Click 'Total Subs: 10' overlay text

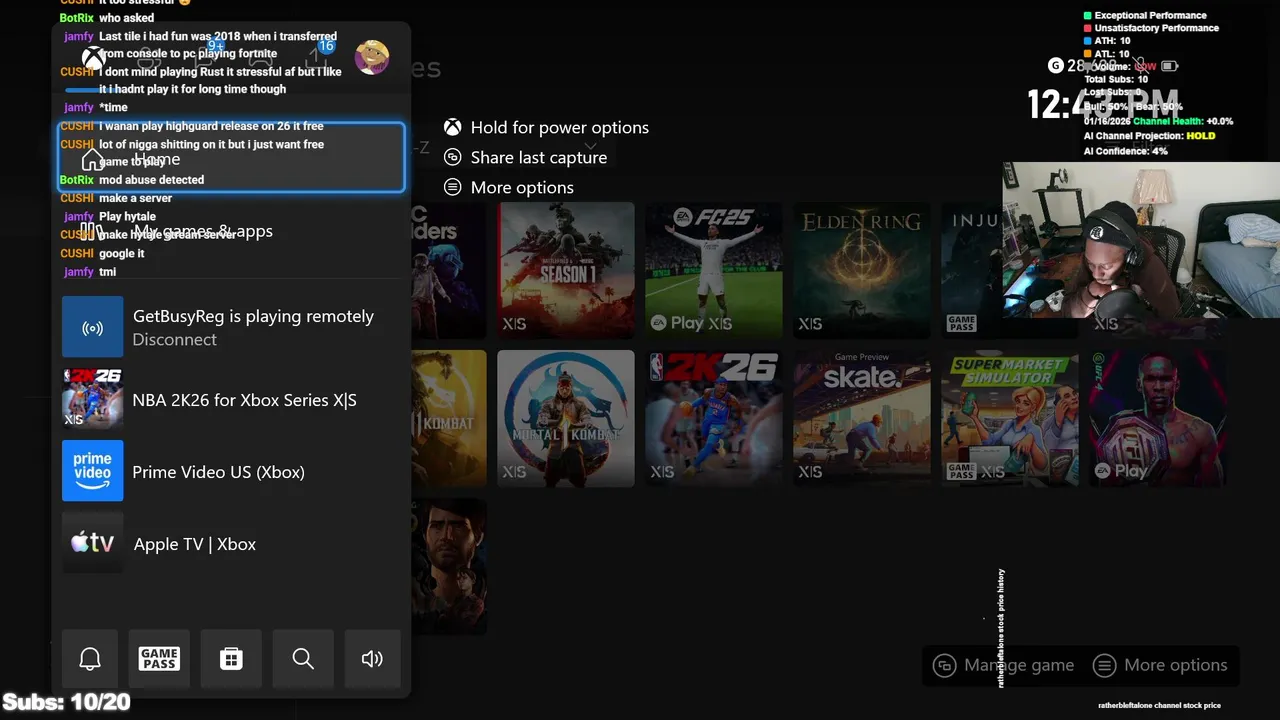click(x=1116, y=79)
